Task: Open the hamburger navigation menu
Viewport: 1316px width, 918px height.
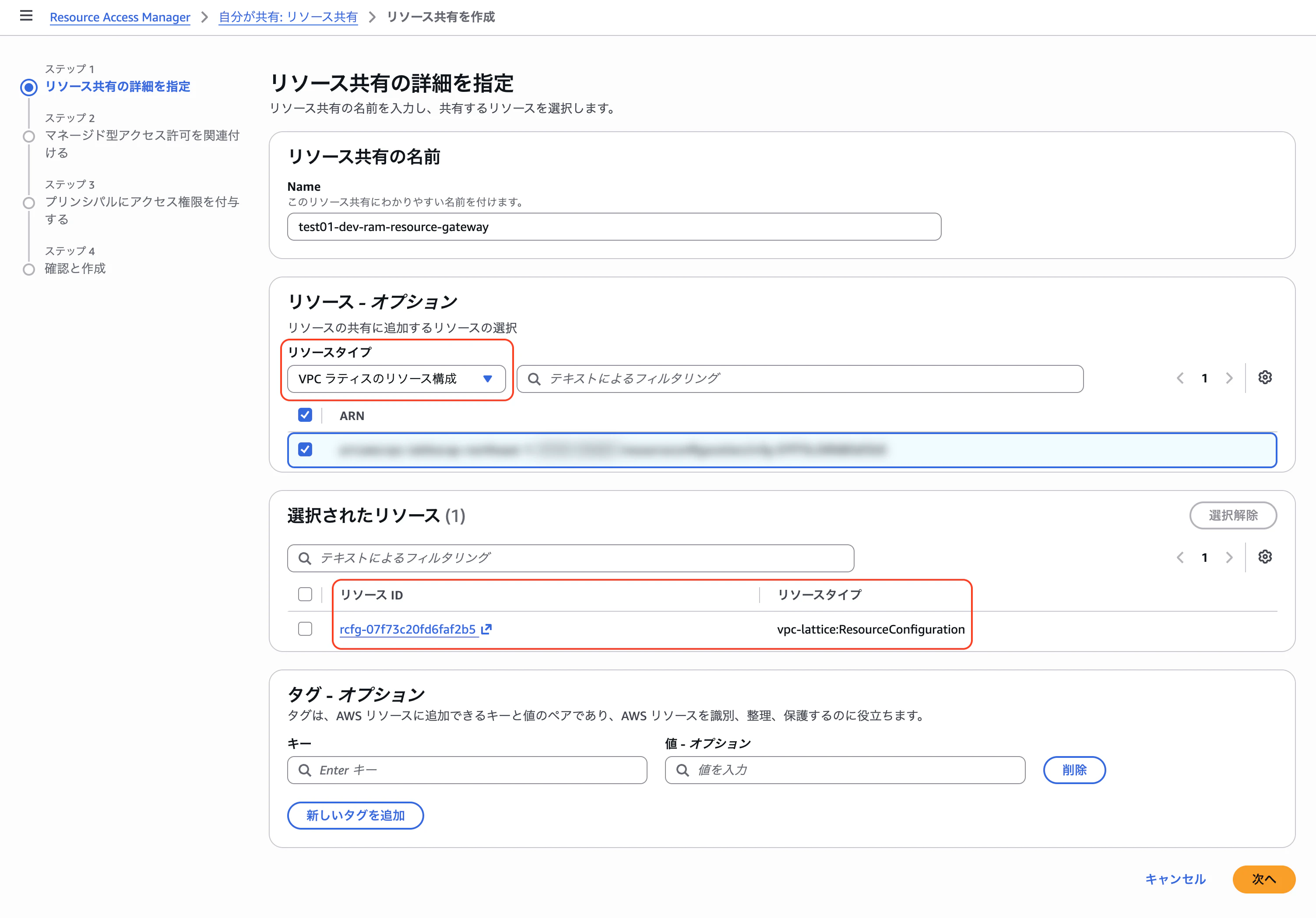Action: (x=26, y=16)
